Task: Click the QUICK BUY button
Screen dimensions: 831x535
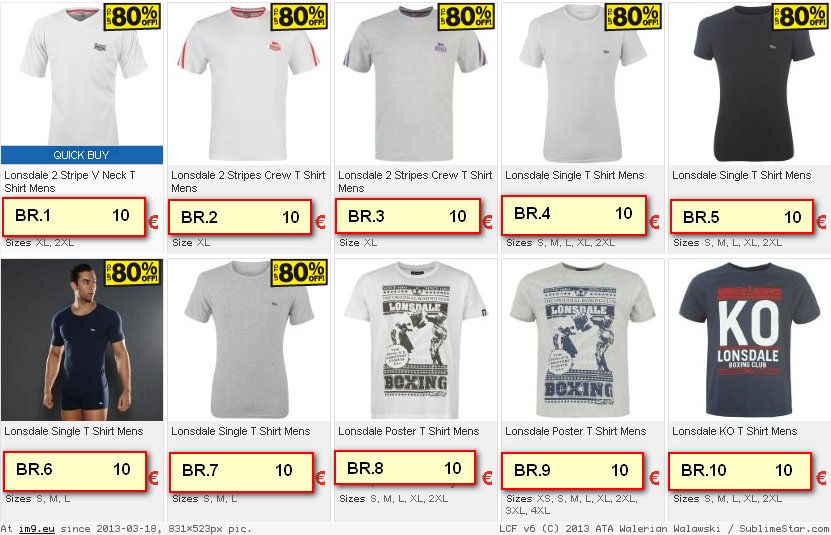Action: pyautogui.click(x=82, y=155)
